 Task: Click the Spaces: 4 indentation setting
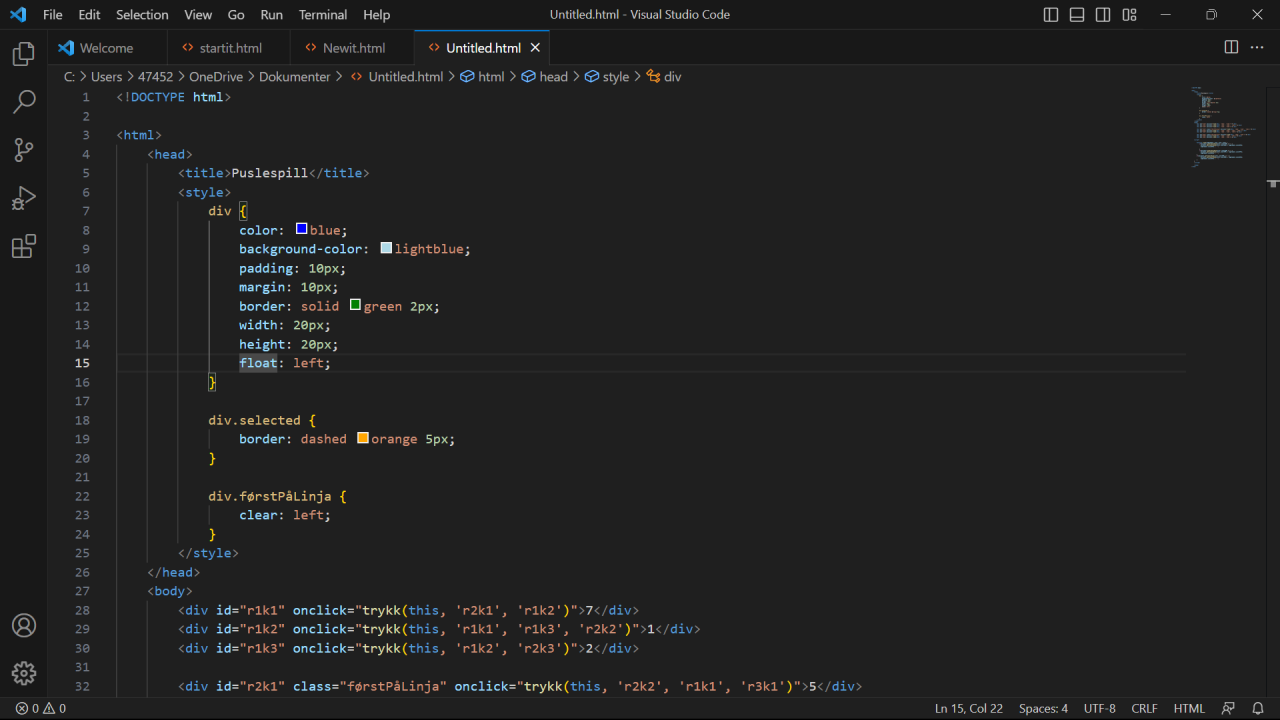pos(1043,708)
